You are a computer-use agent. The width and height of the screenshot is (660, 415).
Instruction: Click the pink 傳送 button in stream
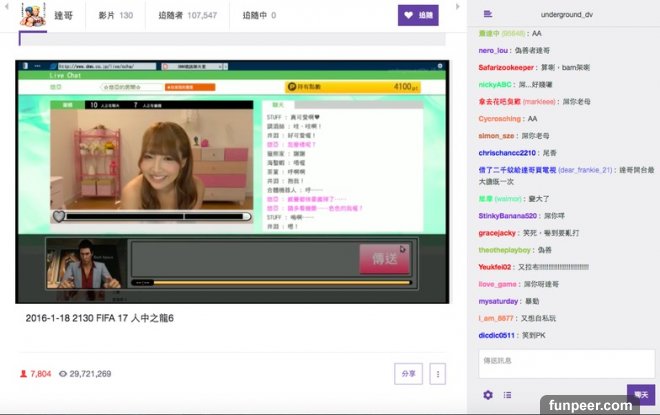coord(384,258)
